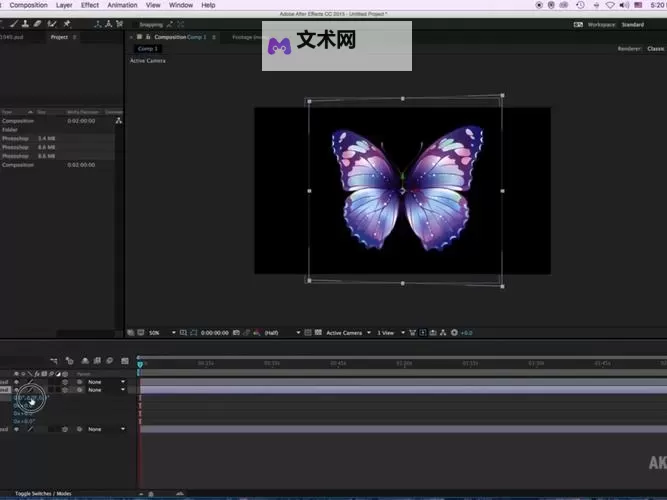Toggle the Transparency Grid button
667x500 pixels.
318,333
